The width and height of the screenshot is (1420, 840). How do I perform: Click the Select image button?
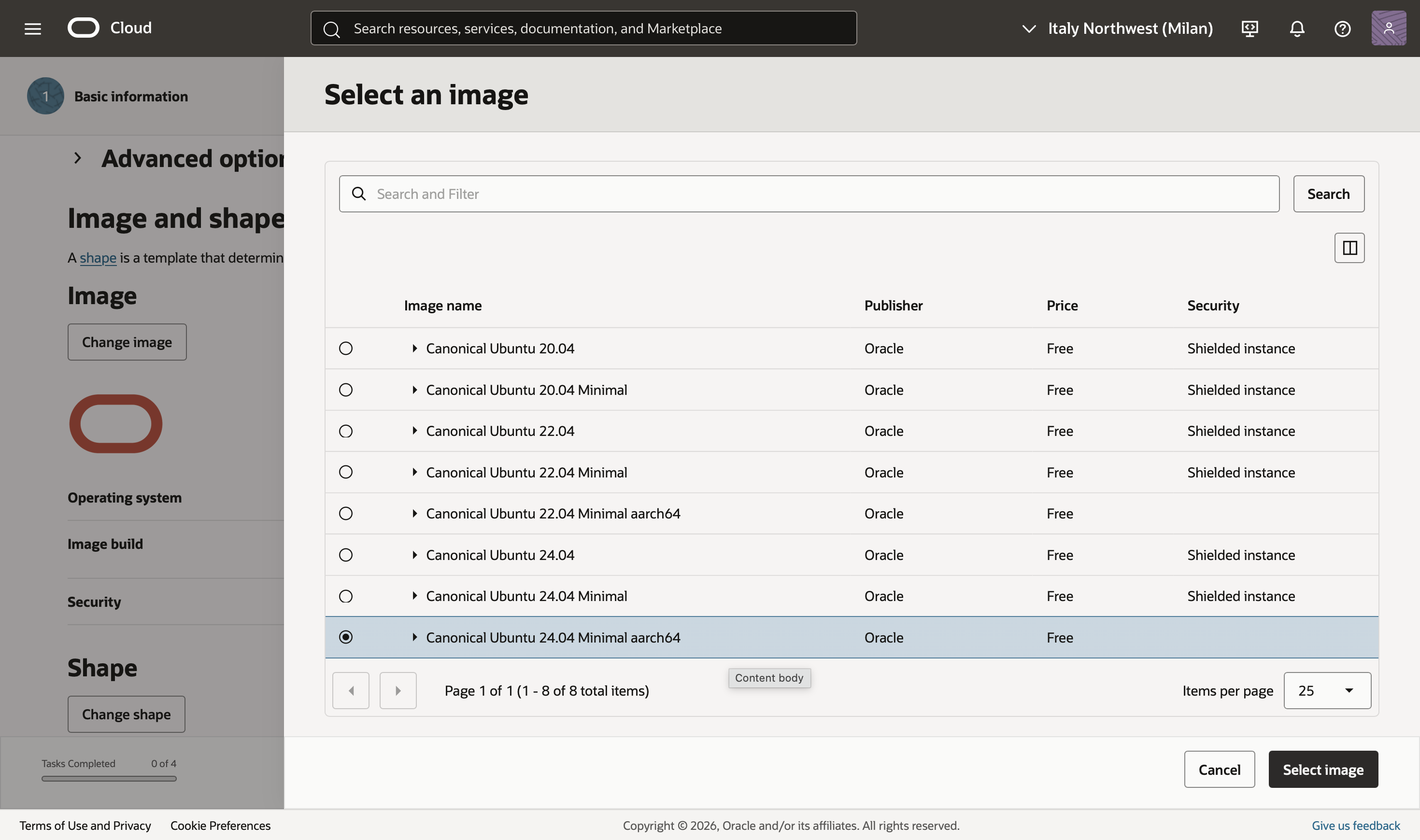tap(1322, 770)
